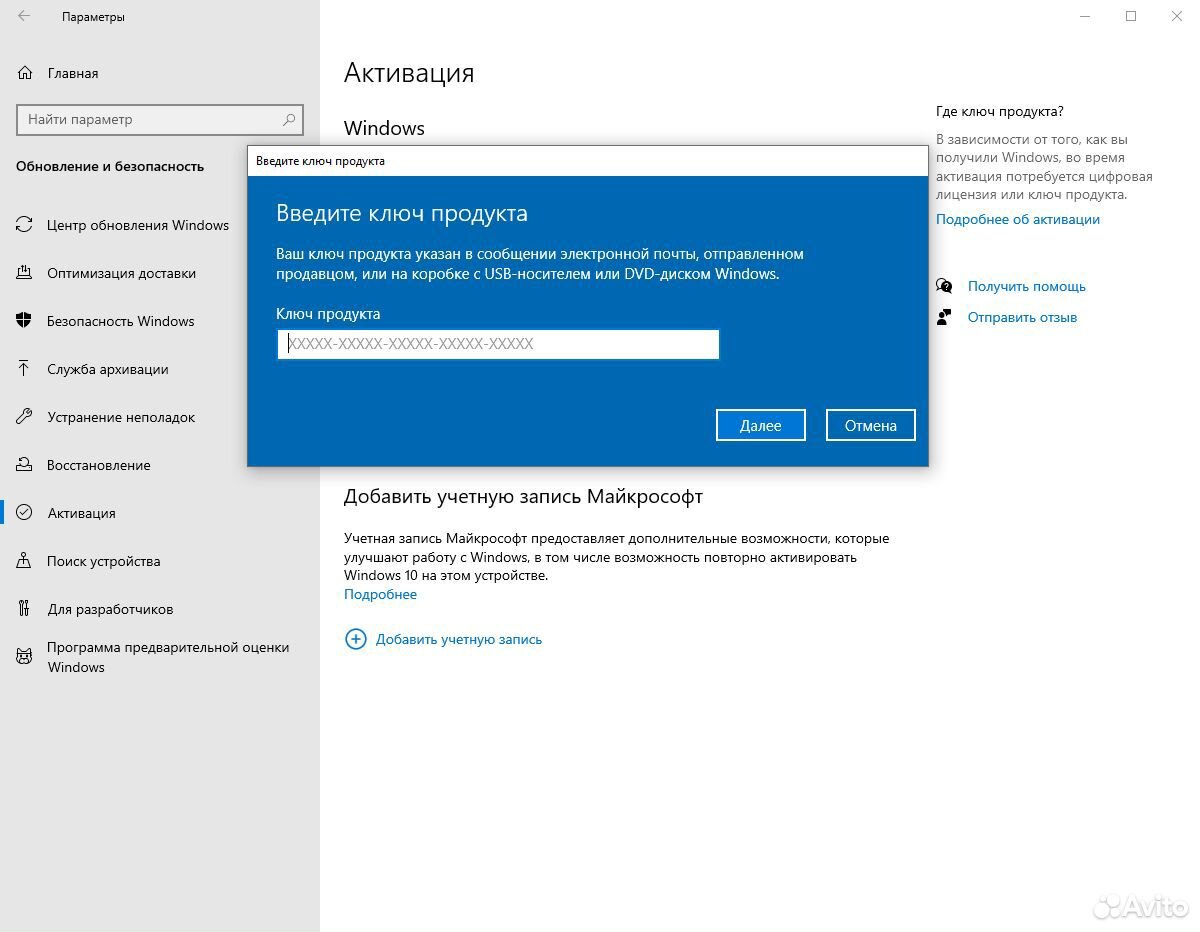Open Центр обновления Windows section
The image size is (1200, 932).
138,225
